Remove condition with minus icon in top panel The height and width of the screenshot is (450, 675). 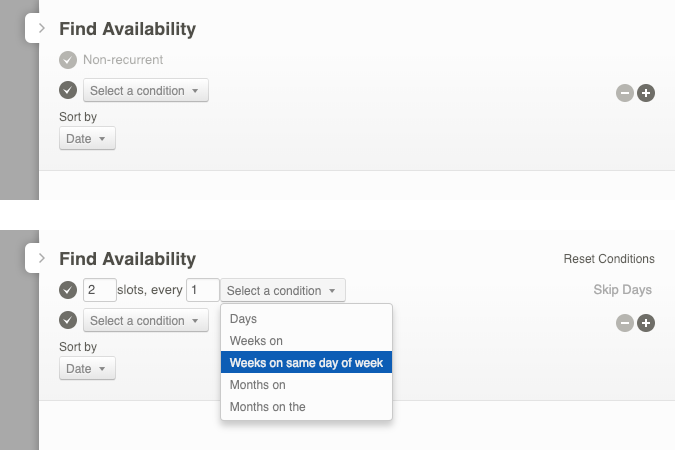click(x=625, y=93)
